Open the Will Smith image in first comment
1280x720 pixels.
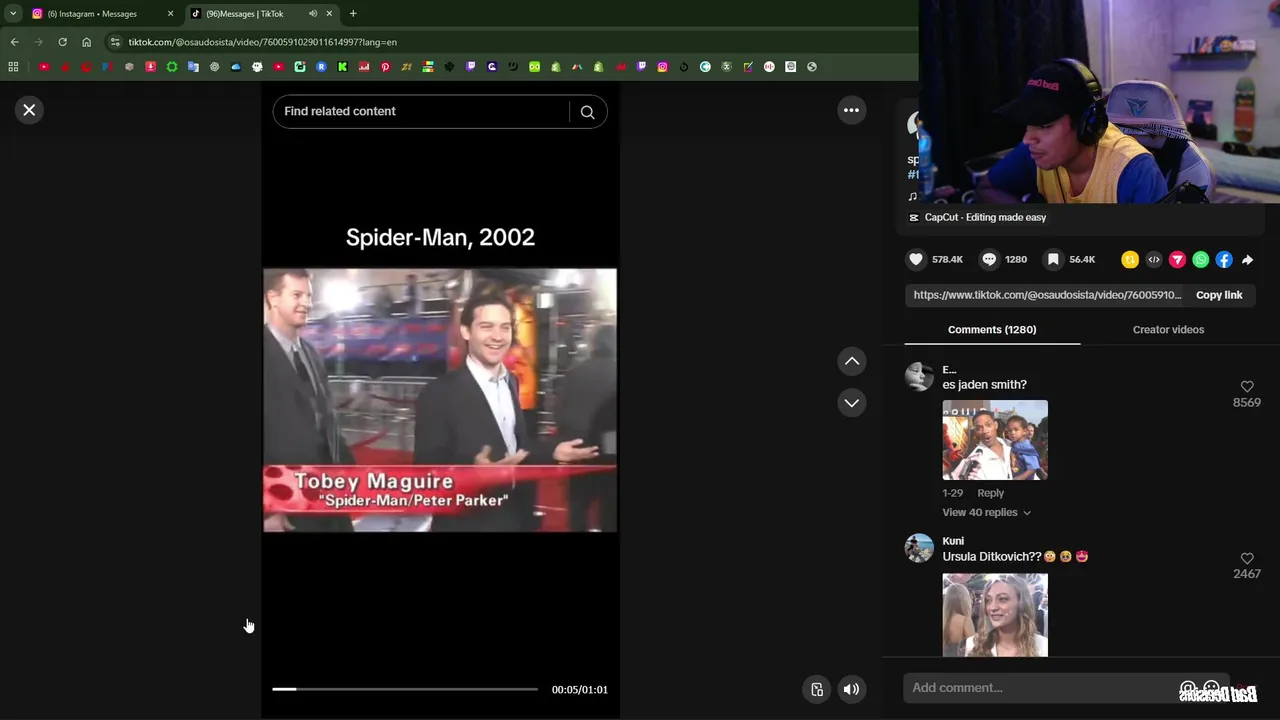(x=995, y=440)
